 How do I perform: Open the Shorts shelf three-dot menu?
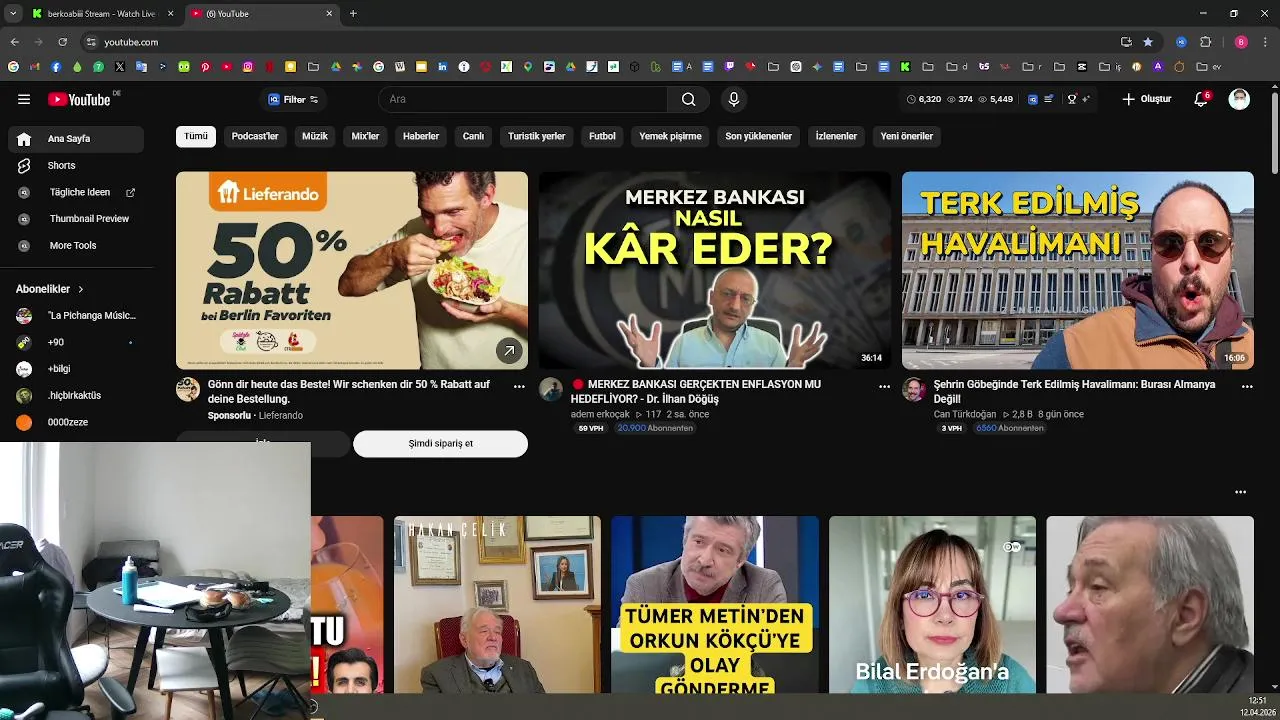click(1241, 492)
